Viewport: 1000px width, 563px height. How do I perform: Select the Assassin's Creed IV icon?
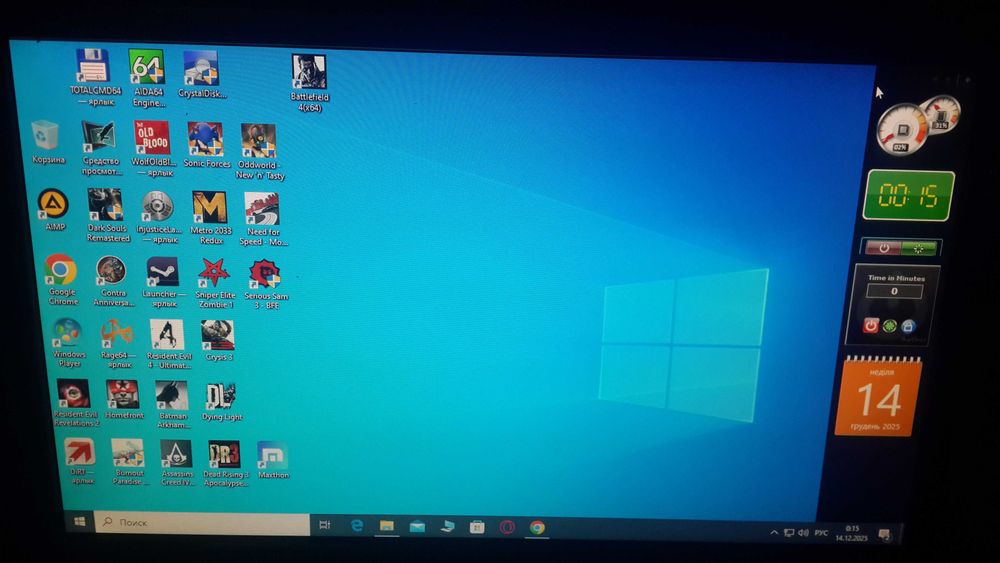pyautogui.click(x=176, y=455)
